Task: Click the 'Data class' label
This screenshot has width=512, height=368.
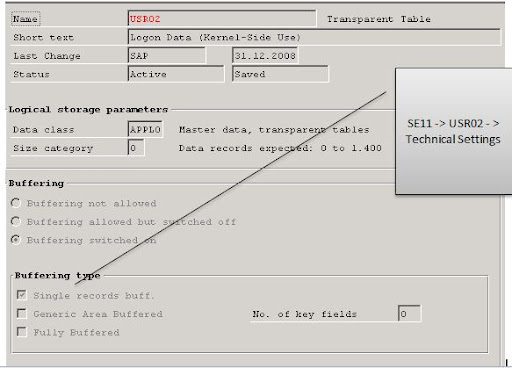Action: 43,129
